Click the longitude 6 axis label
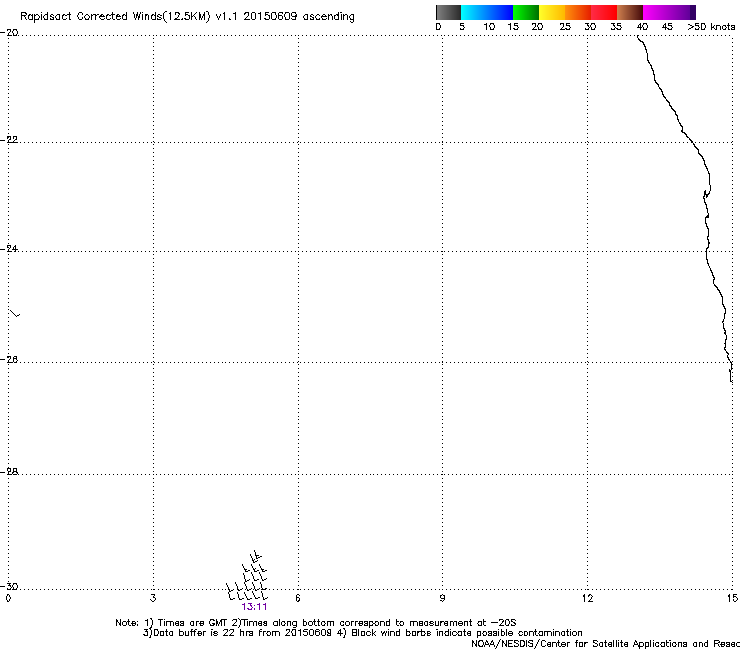This screenshot has width=740, height=650. coord(298,598)
